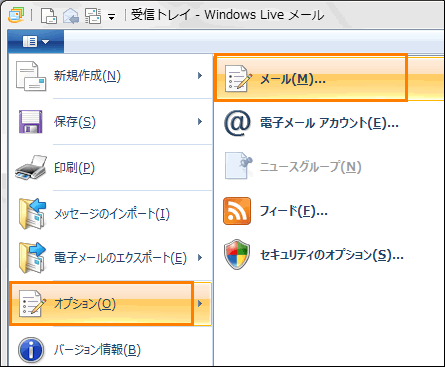Open バージョン情報(B) menu entry

click(x=110, y=350)
